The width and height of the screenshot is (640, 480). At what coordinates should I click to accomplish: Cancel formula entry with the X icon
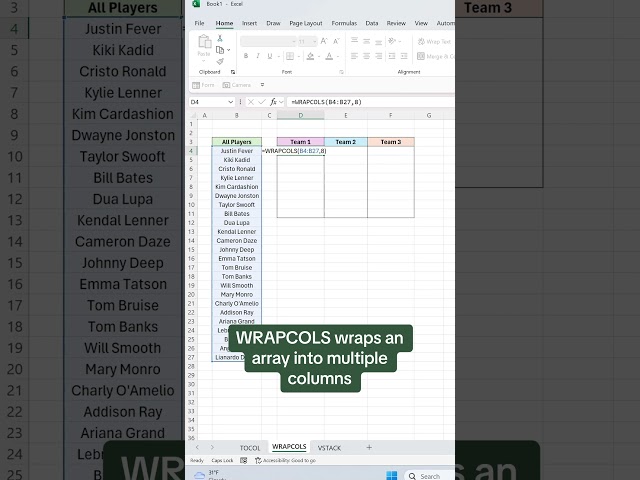(251, 102)
